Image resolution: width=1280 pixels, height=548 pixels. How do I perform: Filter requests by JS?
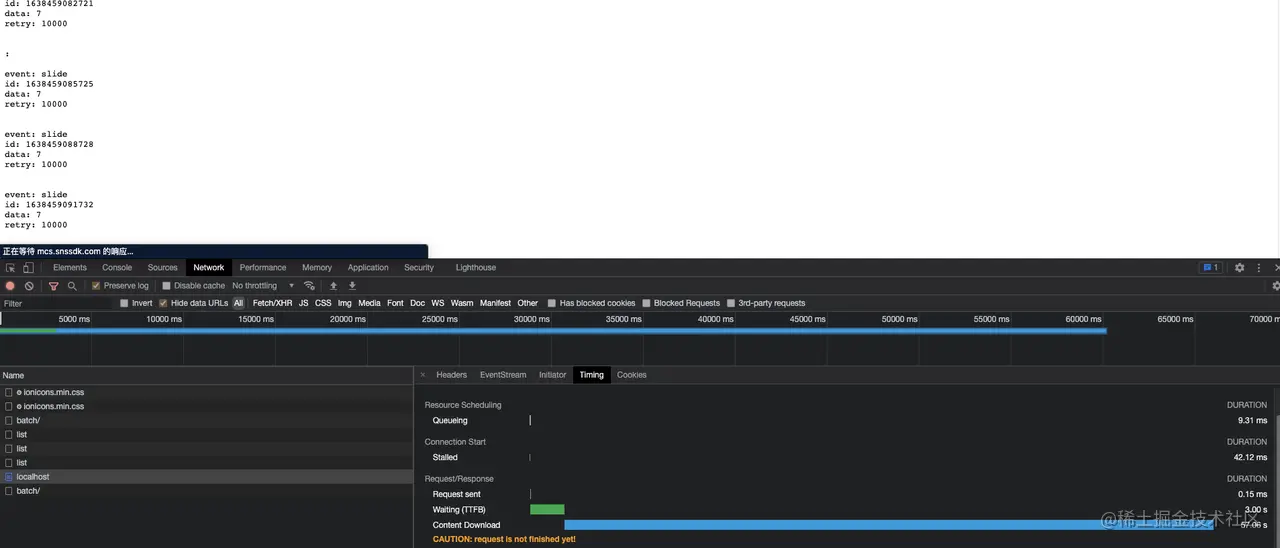[303, 303]
